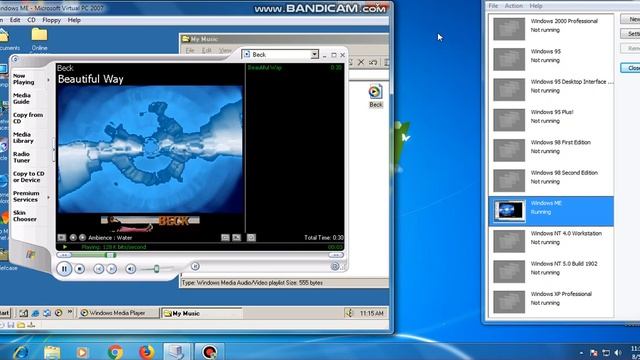Screen dimensions: 640x360
Task: Mute the Media Player speaker icon
Action: 130,269
